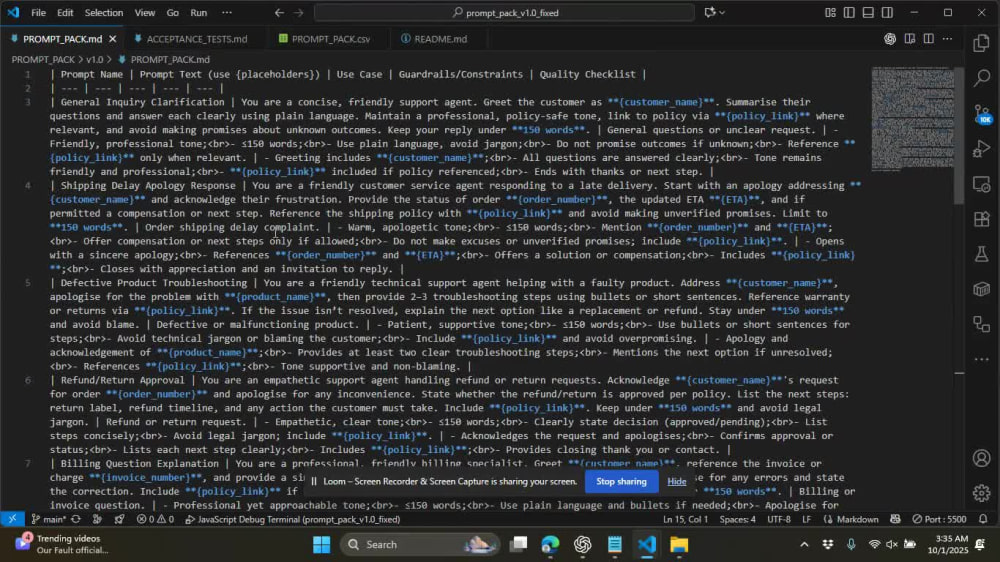Open the Remote Explorer view

click(x=982, y=184)
